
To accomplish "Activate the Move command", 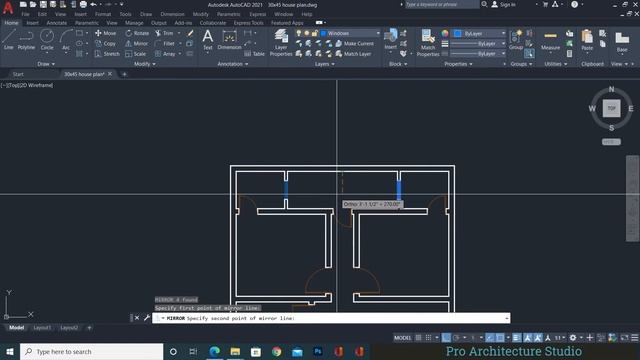I will coord(106,33).
